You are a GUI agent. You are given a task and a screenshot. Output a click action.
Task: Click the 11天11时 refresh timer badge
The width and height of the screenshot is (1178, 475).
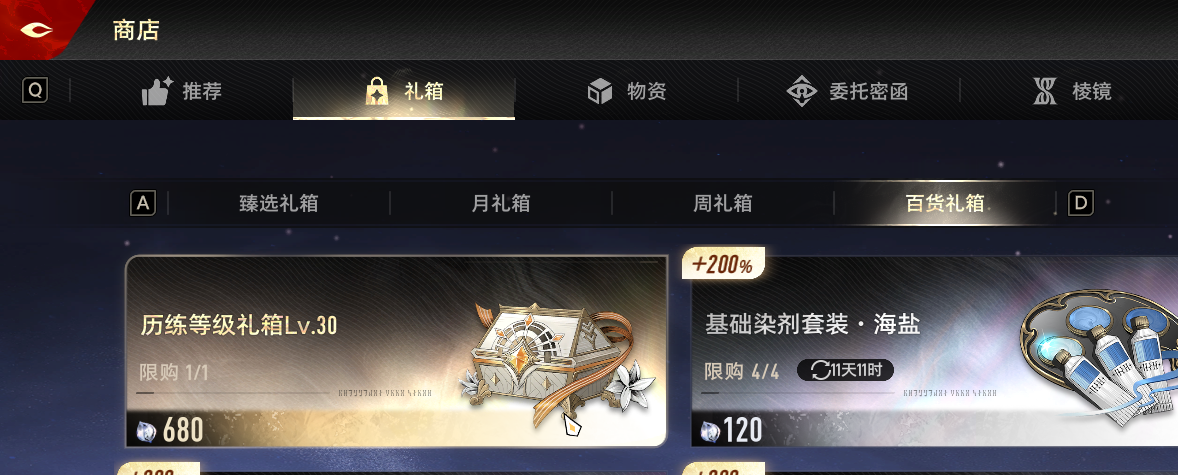coord(845,370)
